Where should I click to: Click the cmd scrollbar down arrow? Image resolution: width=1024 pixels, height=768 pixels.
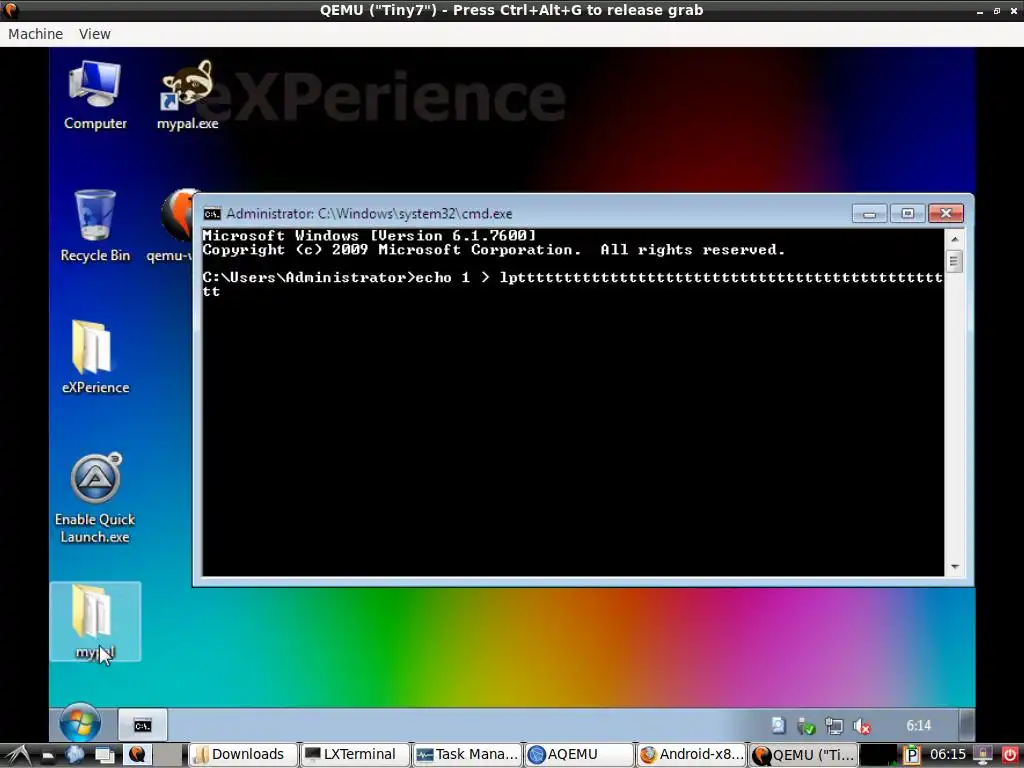pos(954,567)
